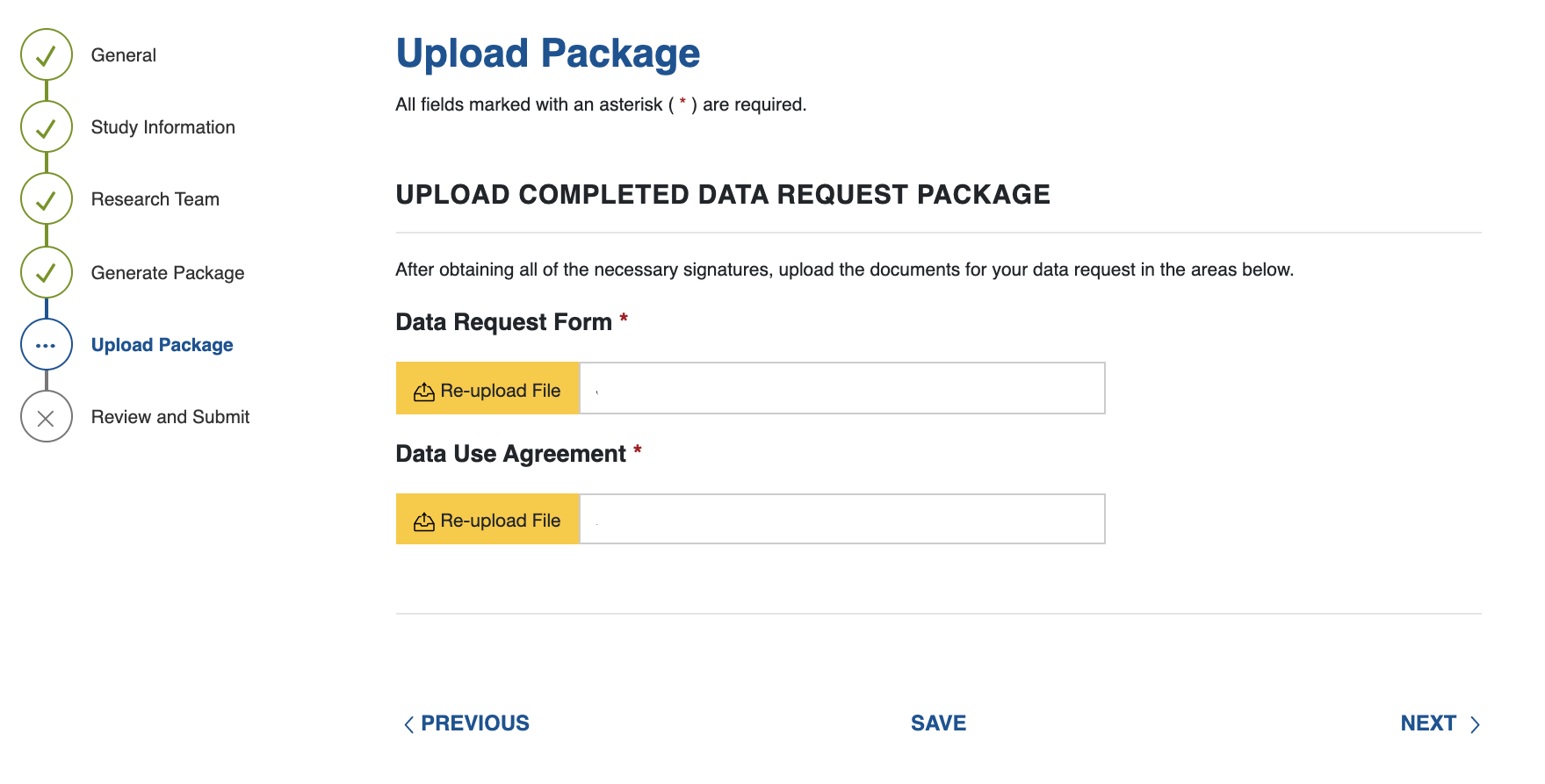Click the Data Request Form filename field
This screenshot has height=784, width=1545.
tap(841, 388)
